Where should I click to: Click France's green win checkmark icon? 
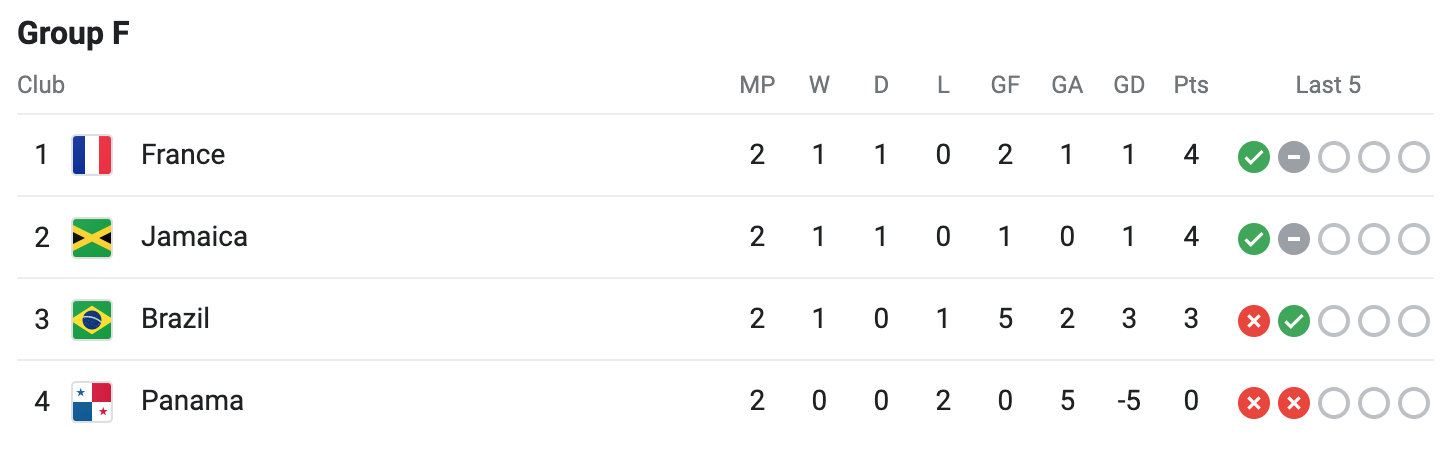[x=1253, y=157]
